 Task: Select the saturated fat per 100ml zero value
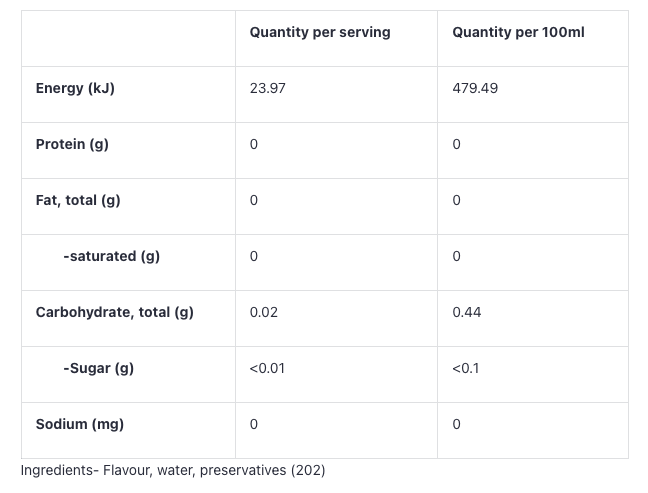tap(457, 256)
